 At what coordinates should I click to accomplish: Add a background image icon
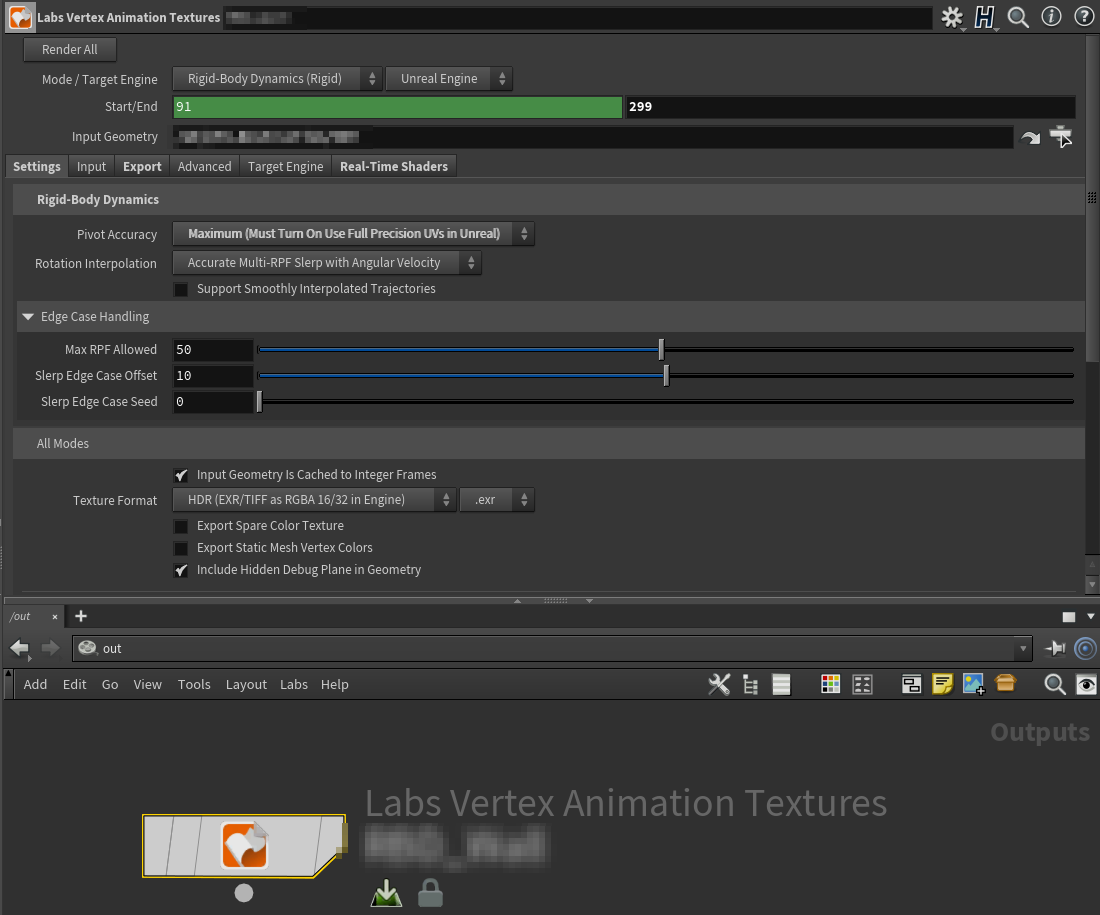[x=974, y=684]
